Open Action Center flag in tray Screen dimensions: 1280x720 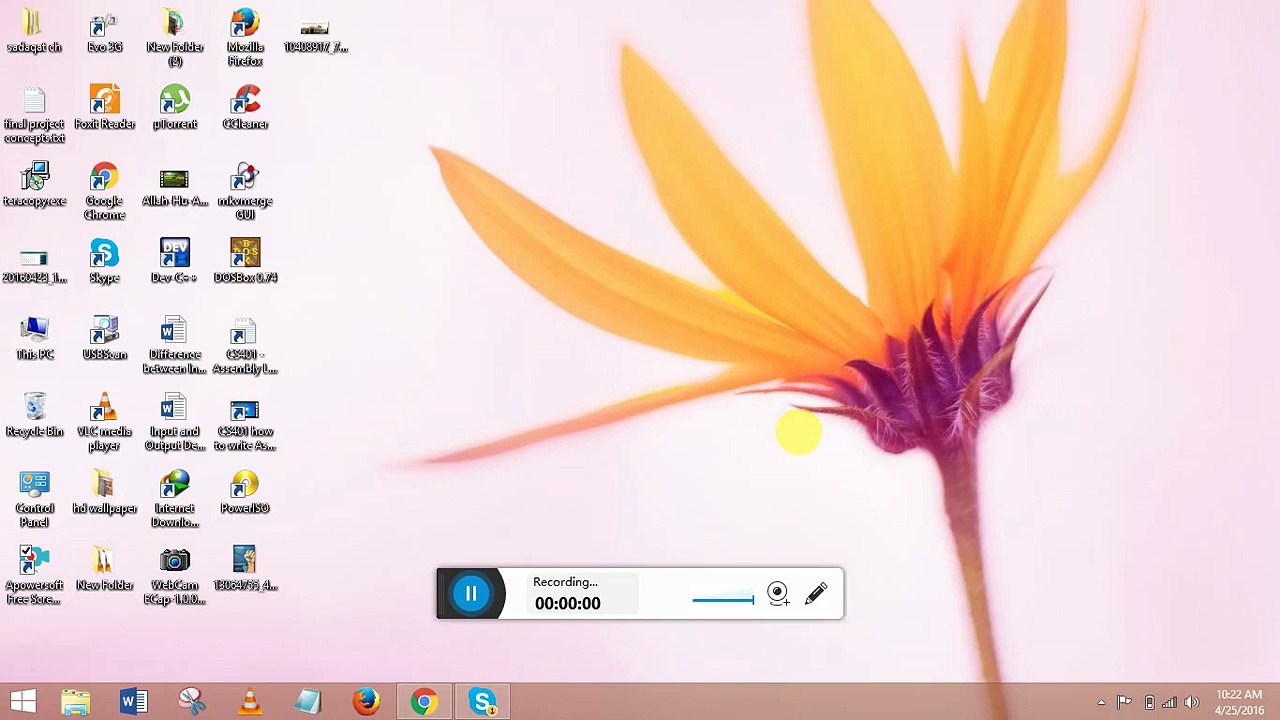[x=1124, y=703]
